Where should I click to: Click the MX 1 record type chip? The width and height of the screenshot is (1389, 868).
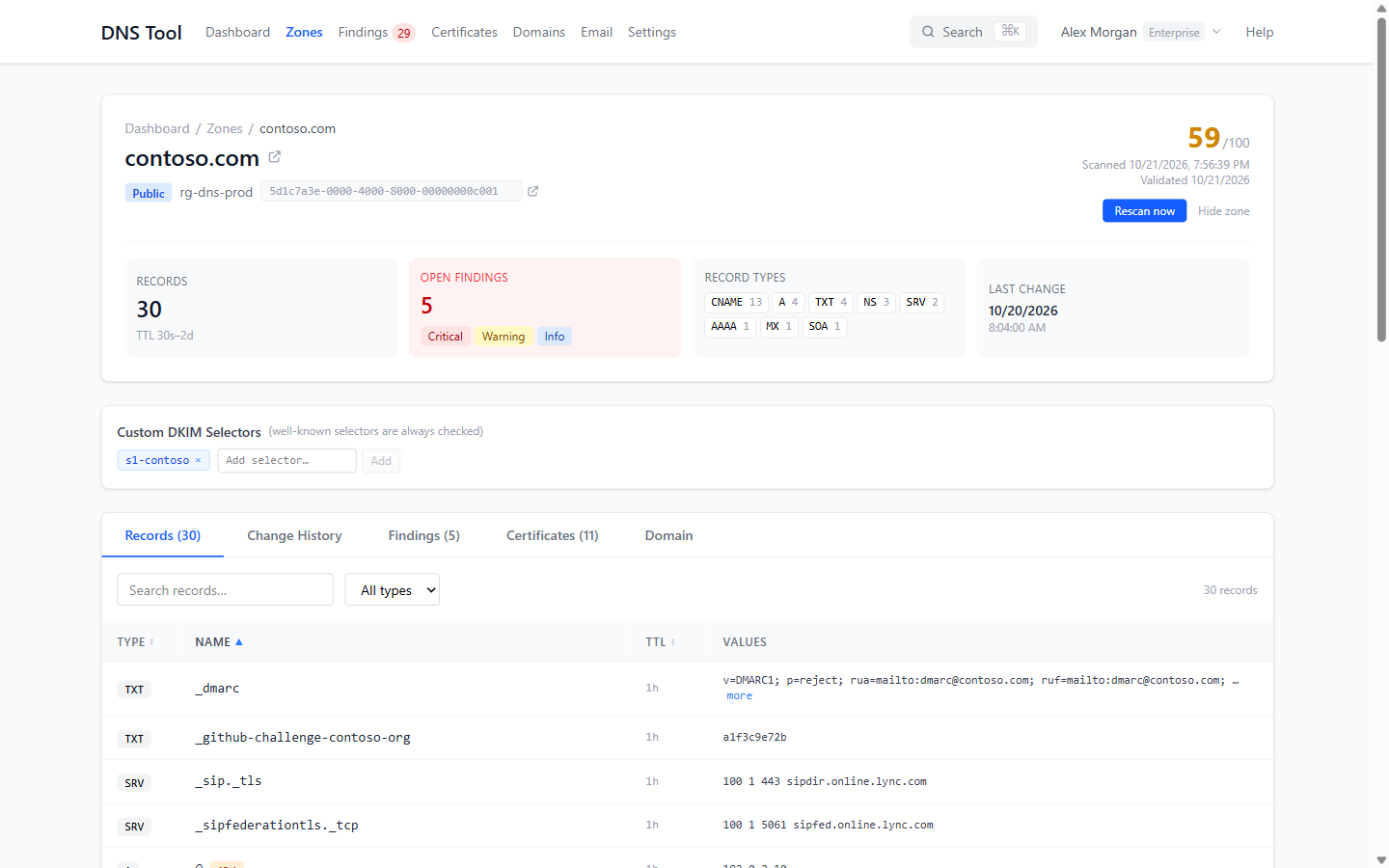coord(778,326)
